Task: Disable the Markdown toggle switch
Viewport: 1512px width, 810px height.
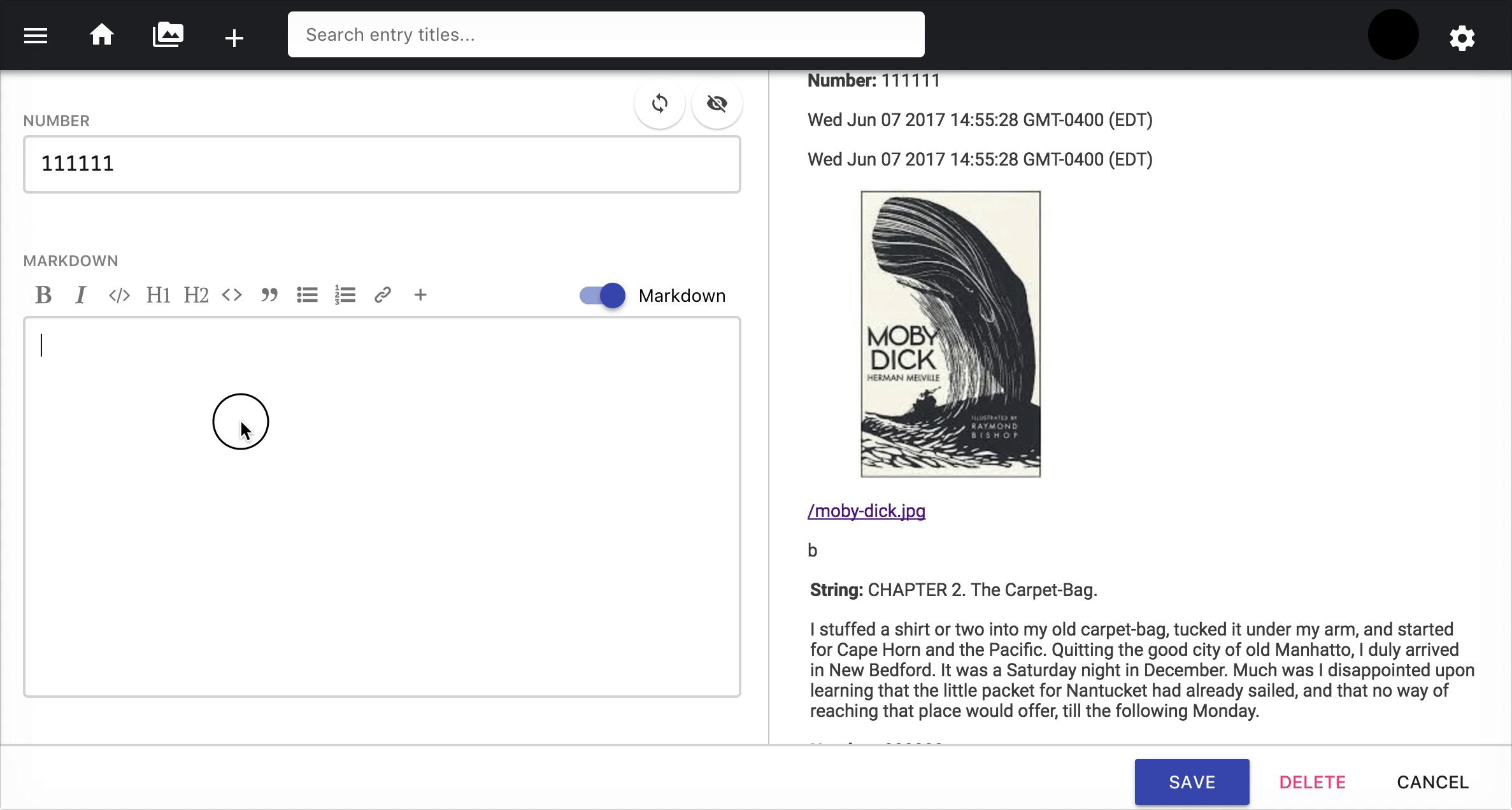Action: point(599,295)
